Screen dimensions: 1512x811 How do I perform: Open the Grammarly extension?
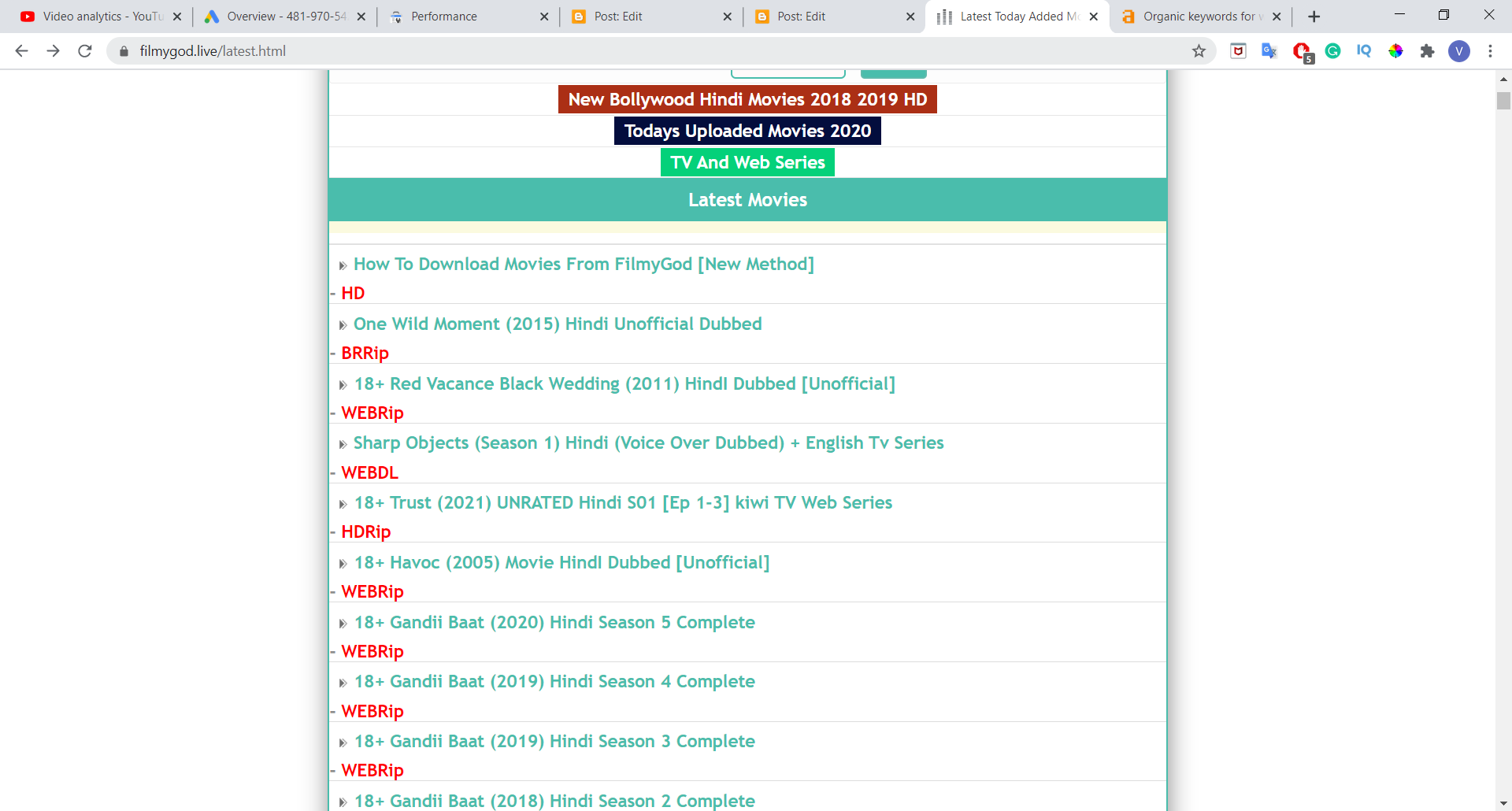pos(1332,51)
